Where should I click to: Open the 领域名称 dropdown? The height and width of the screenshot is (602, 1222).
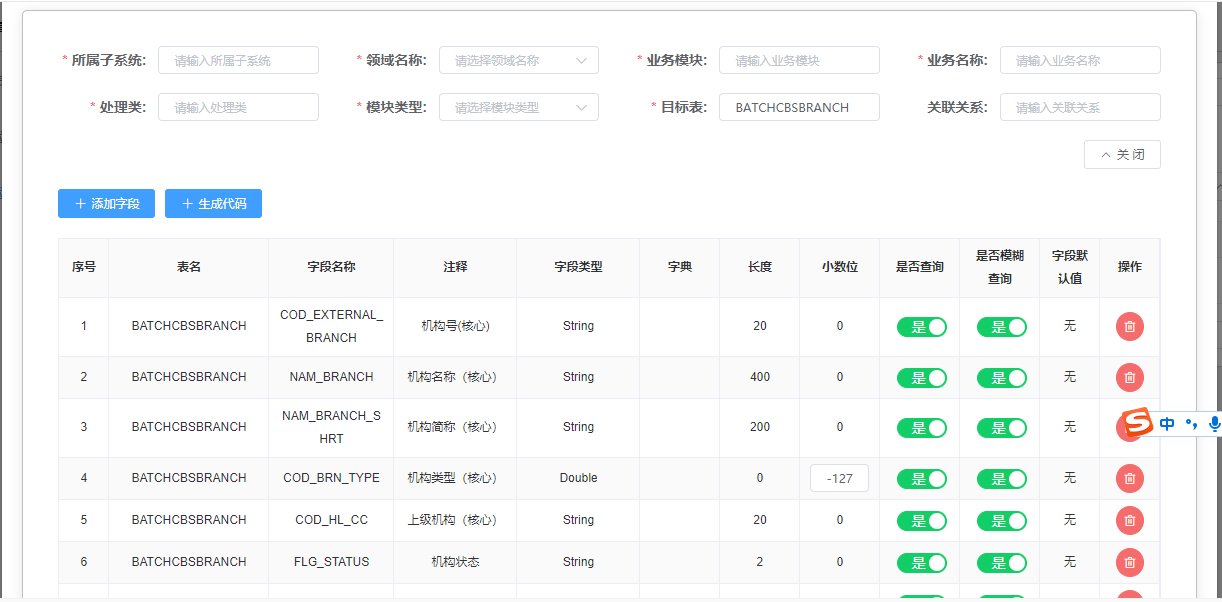pyautogui.click(x=518, y=60)
